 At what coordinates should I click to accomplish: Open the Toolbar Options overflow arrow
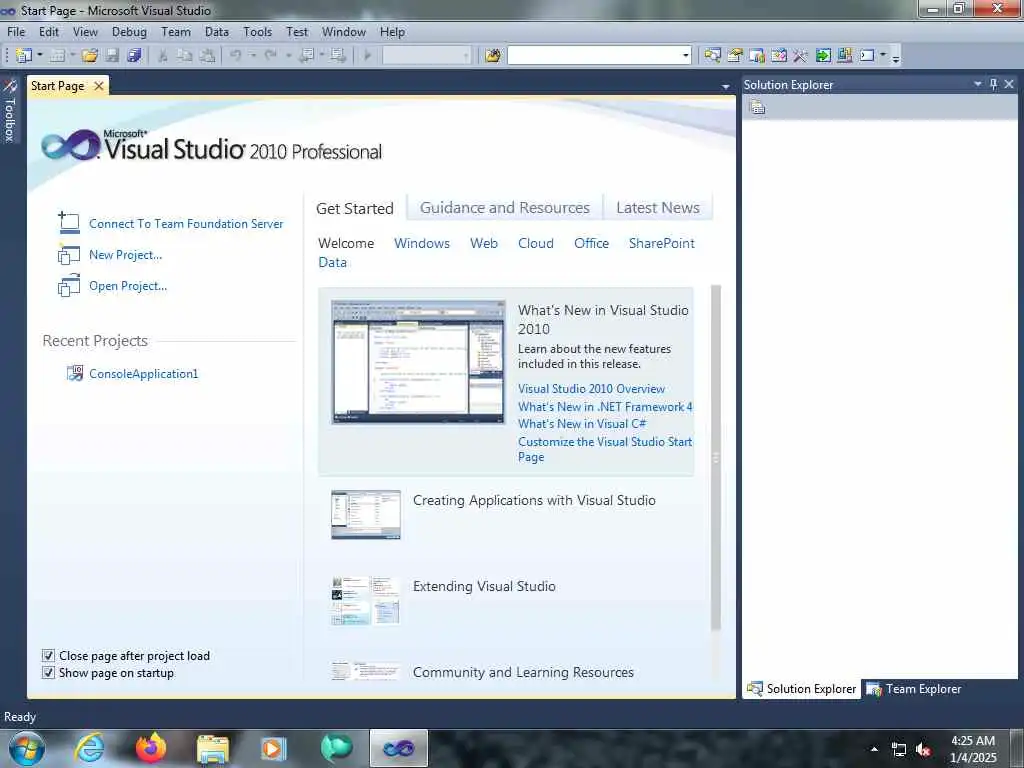point(896,57)
